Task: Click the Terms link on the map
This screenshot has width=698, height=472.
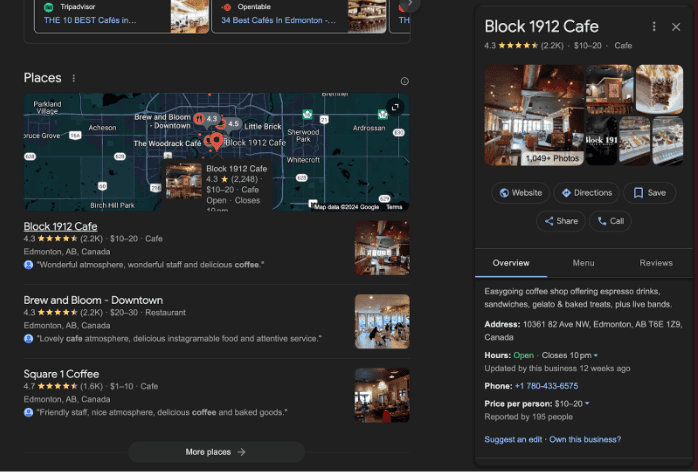Action: (x=394, y=207)
